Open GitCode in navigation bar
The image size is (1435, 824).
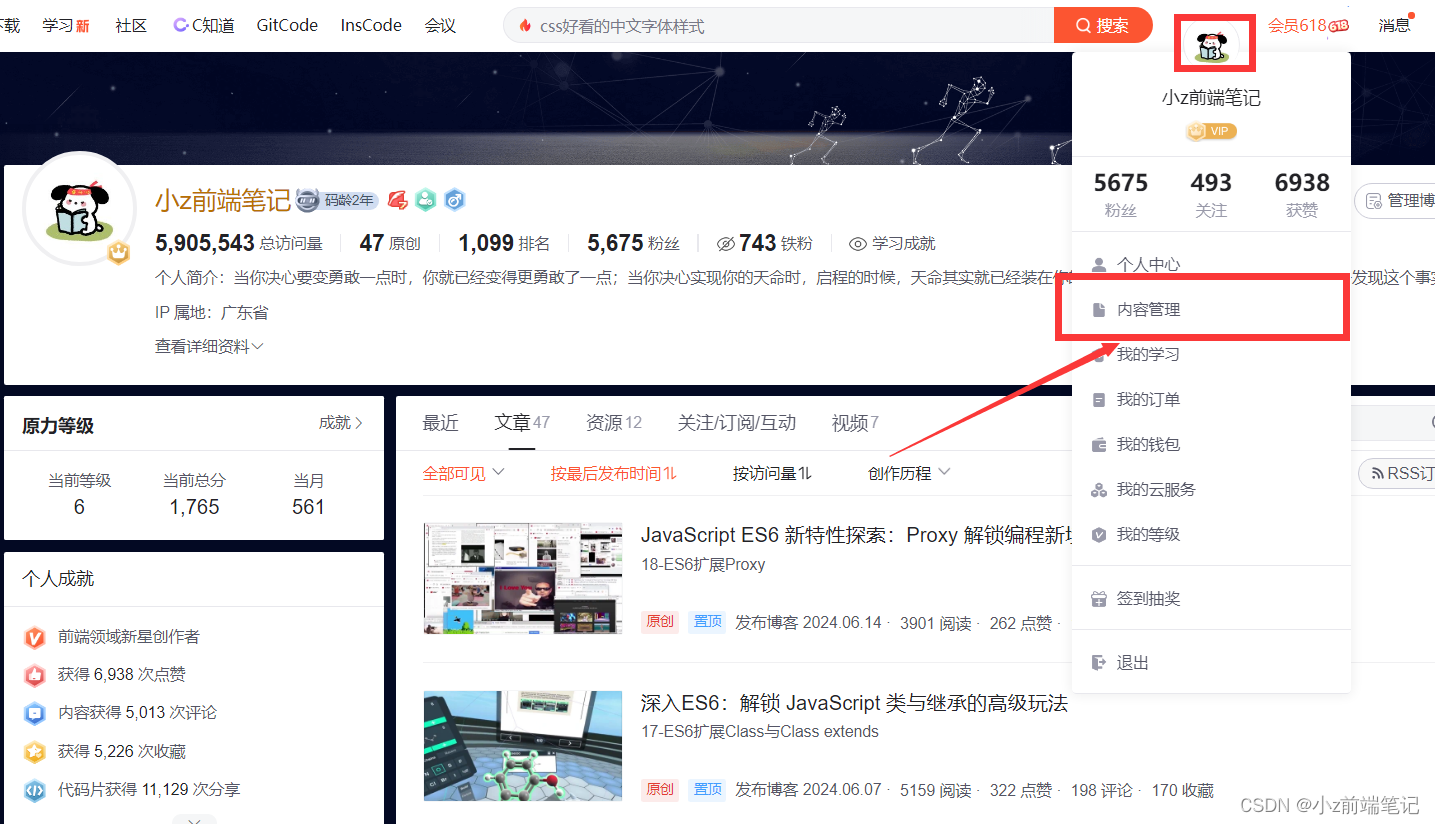[x=287, y=26]
